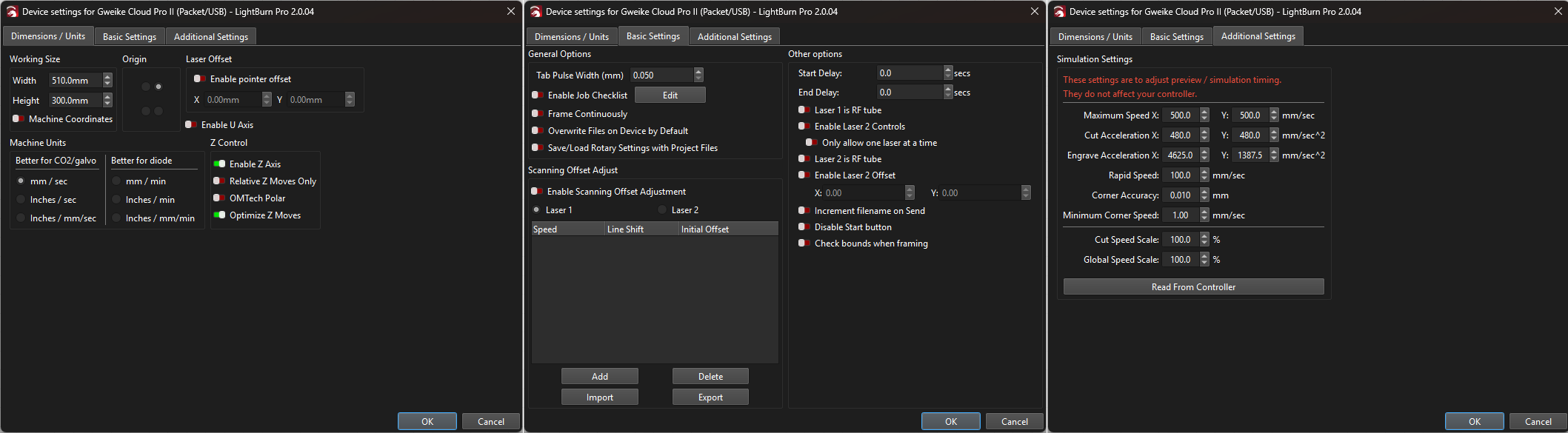Screen dimensions: 1568x433
Task: Click Edit button beside Enable Job Checklist
Action: click(x=670, y=95)
